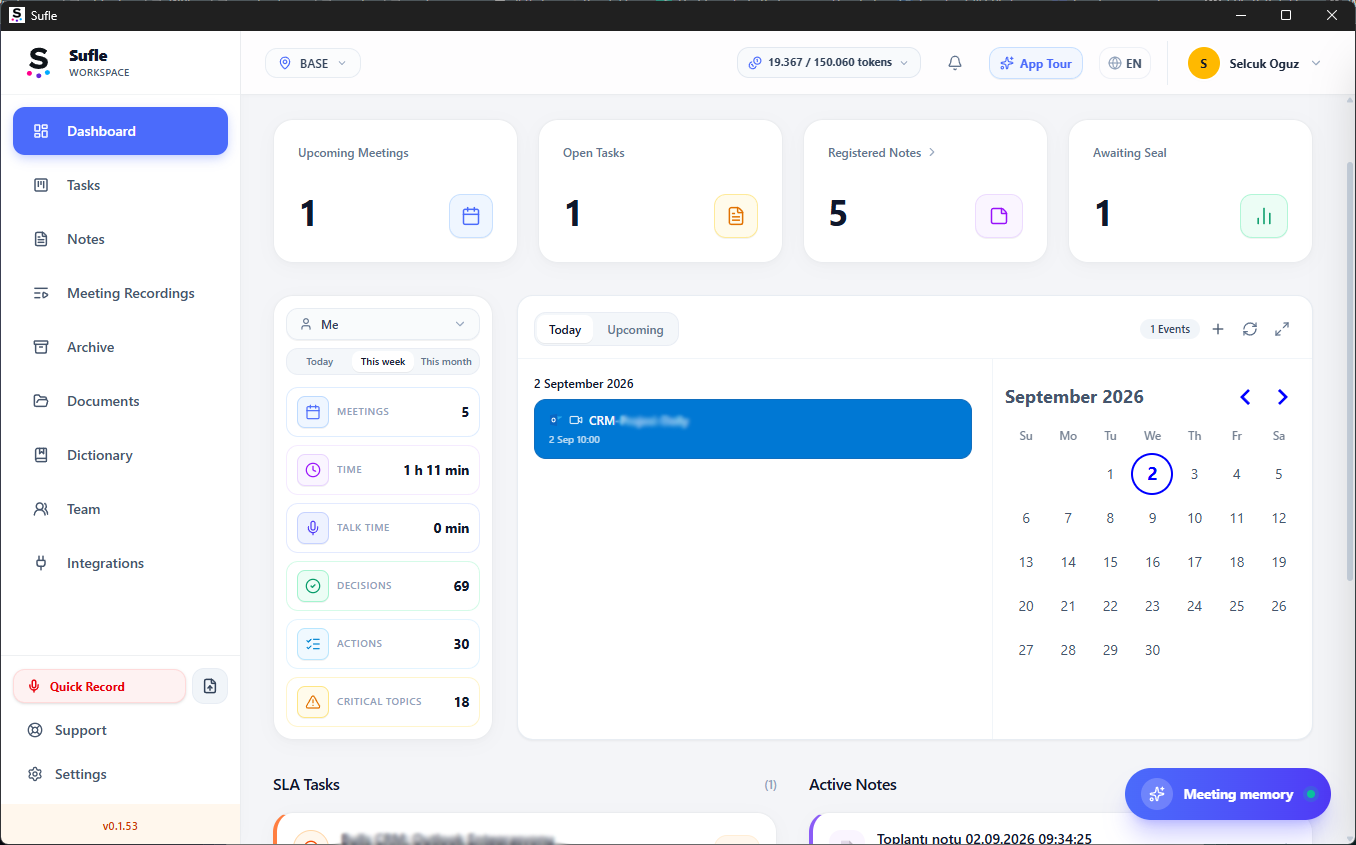The width and height of the screenshot is (1356, 845).
Task: Open the tokens usage dropdown
Action: click(829, 62)
